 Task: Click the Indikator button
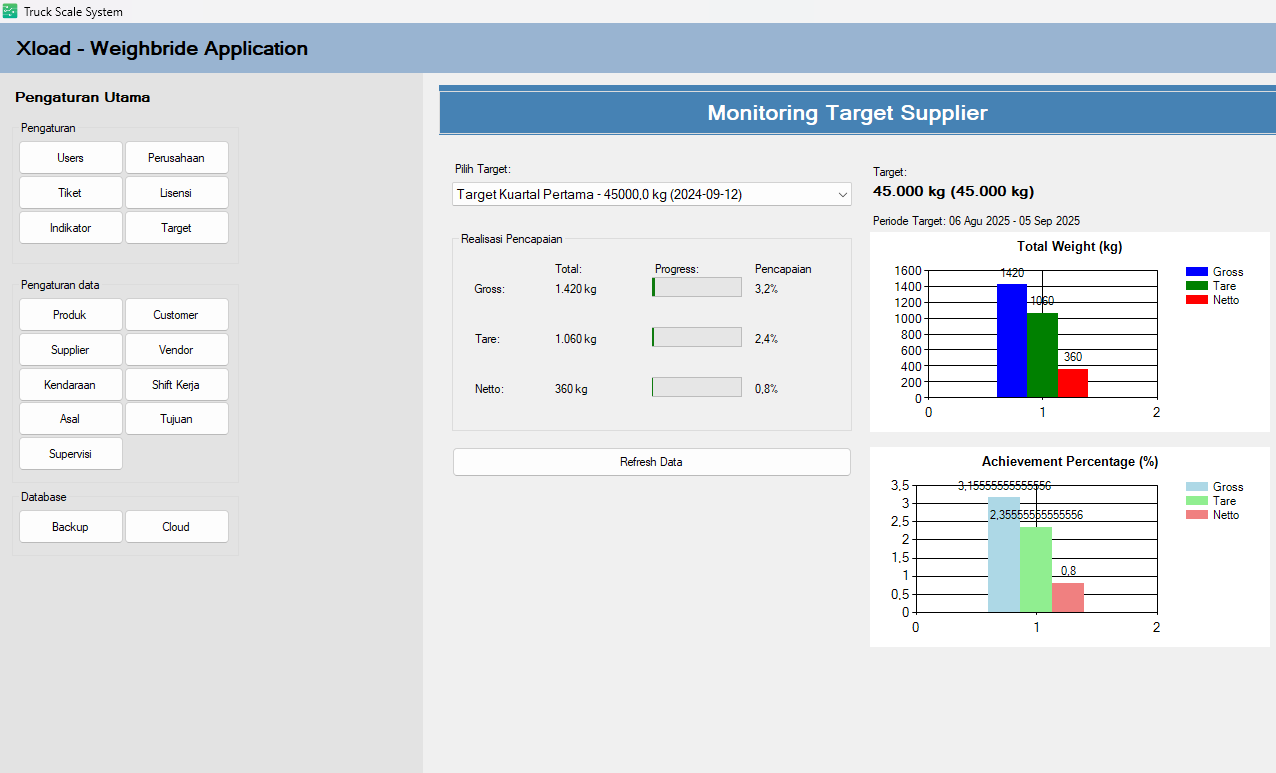coord(71,228)
